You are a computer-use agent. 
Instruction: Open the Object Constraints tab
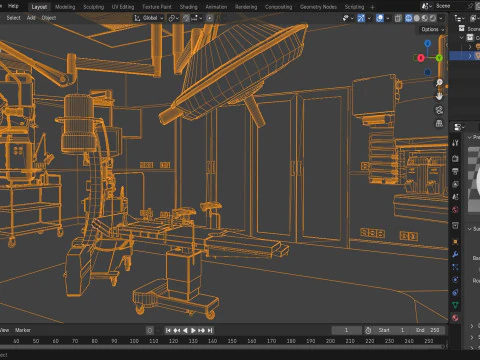tap(455, 292)
